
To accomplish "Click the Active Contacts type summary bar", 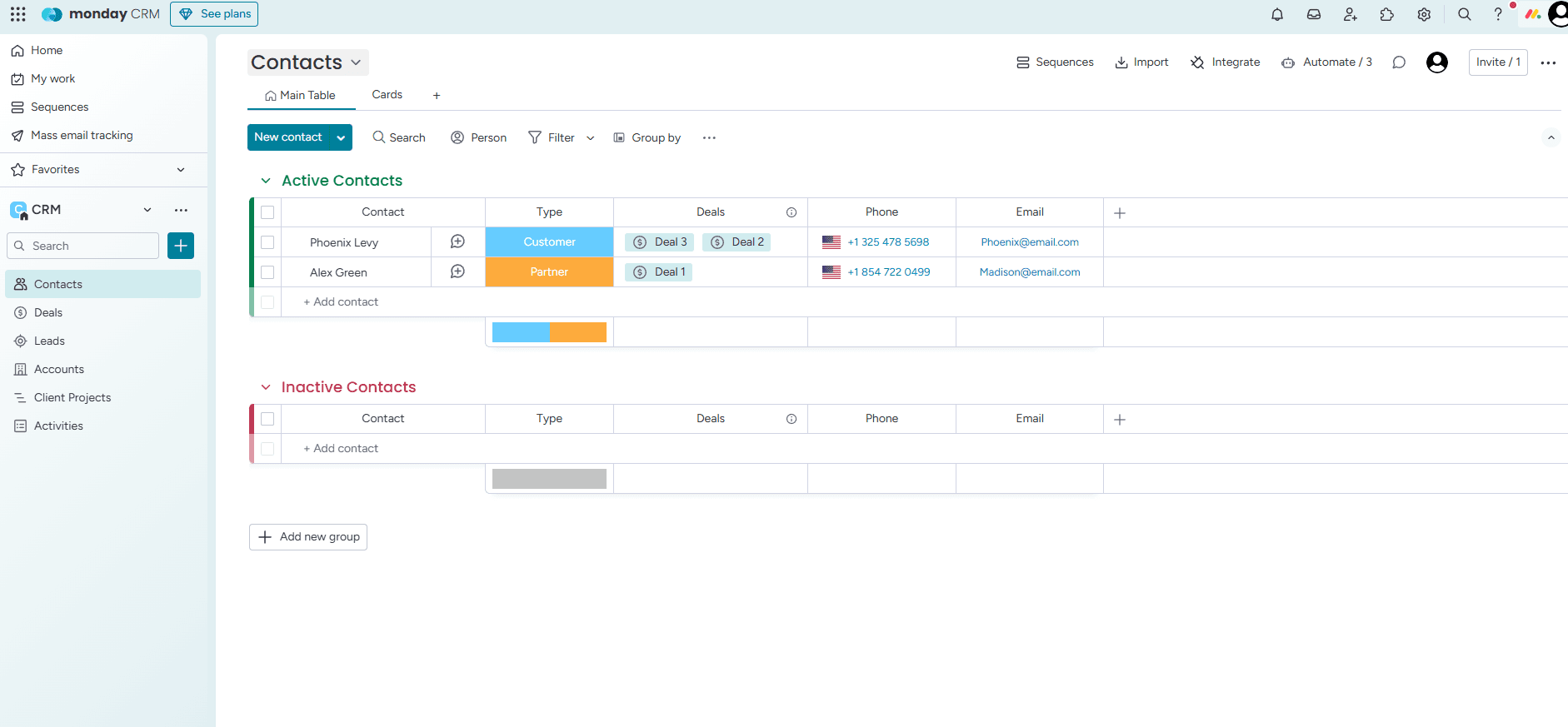I will [550, 332].
